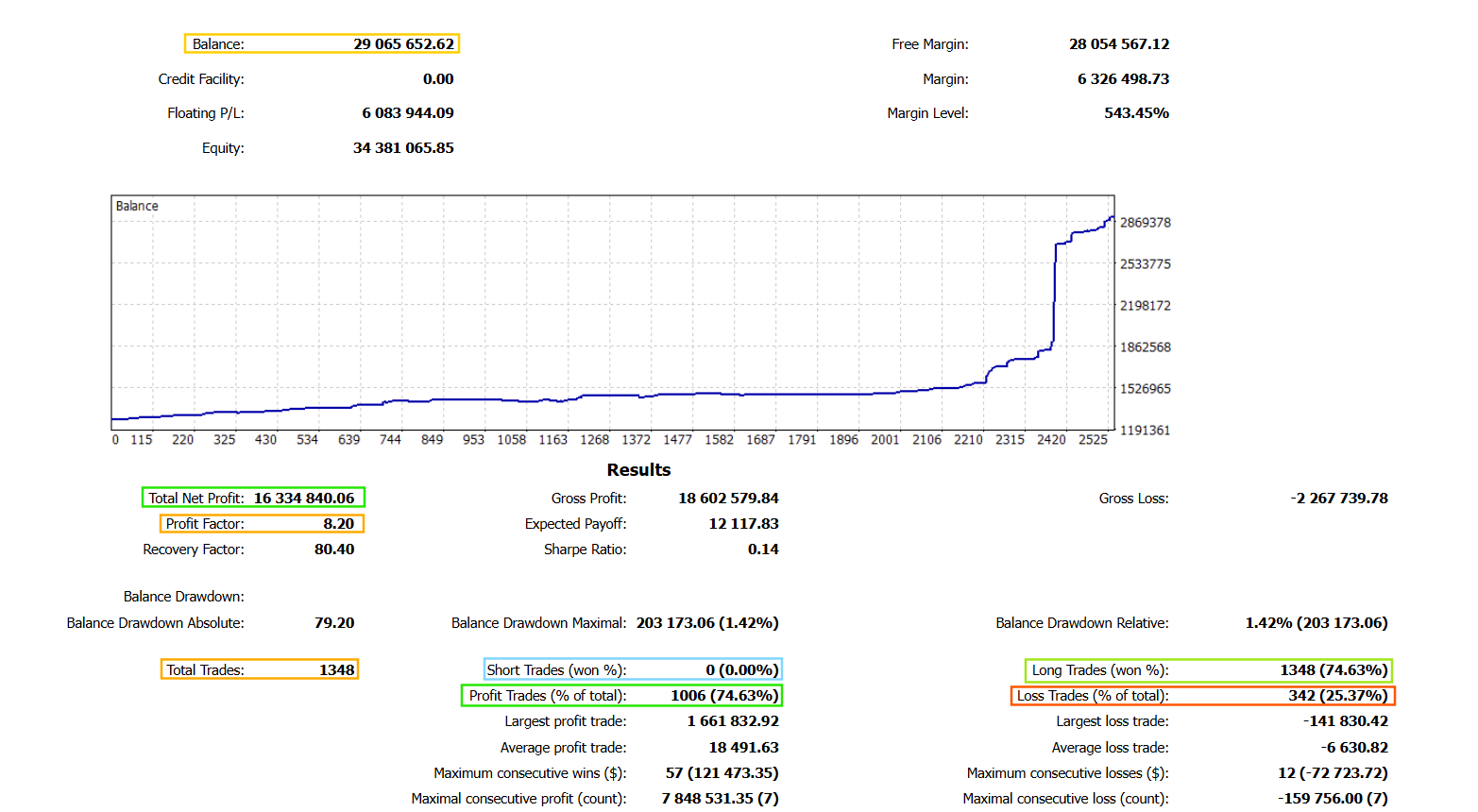
Task: Click the Profit Factor 8.20 field
Action: click(x=262, y=524)
